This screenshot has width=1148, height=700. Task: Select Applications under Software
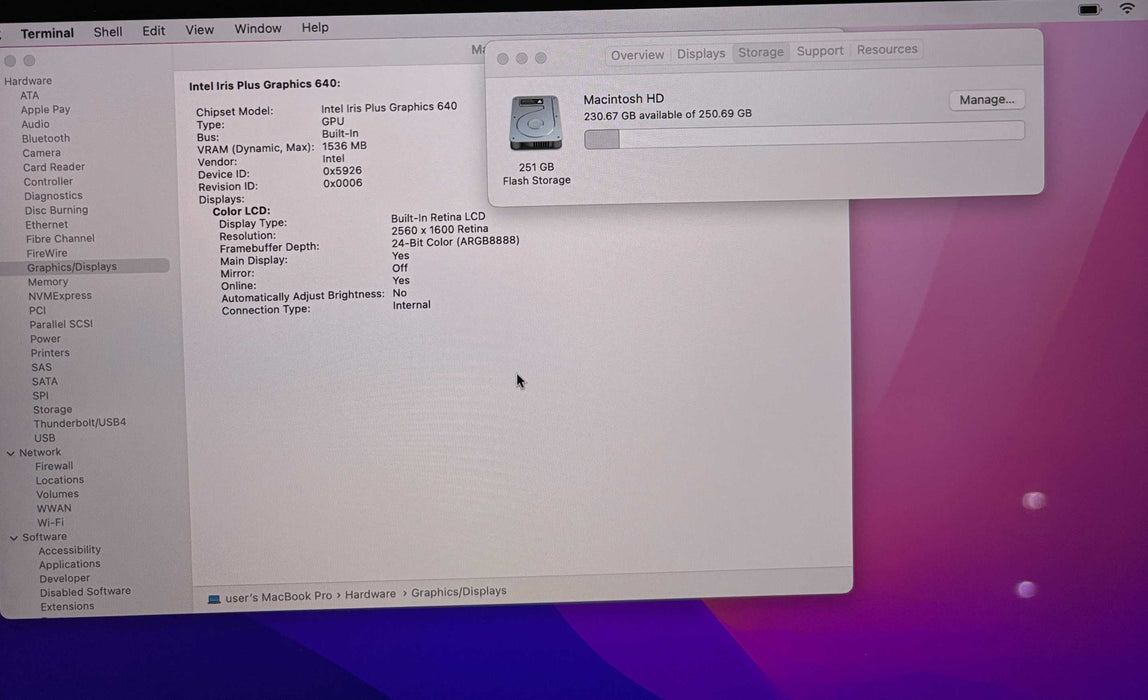click(70, 565)
